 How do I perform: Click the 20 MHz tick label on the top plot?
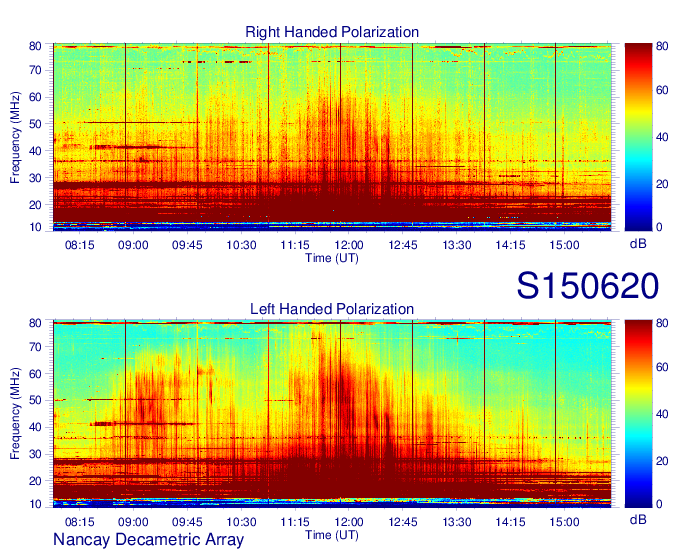(35, 205)
